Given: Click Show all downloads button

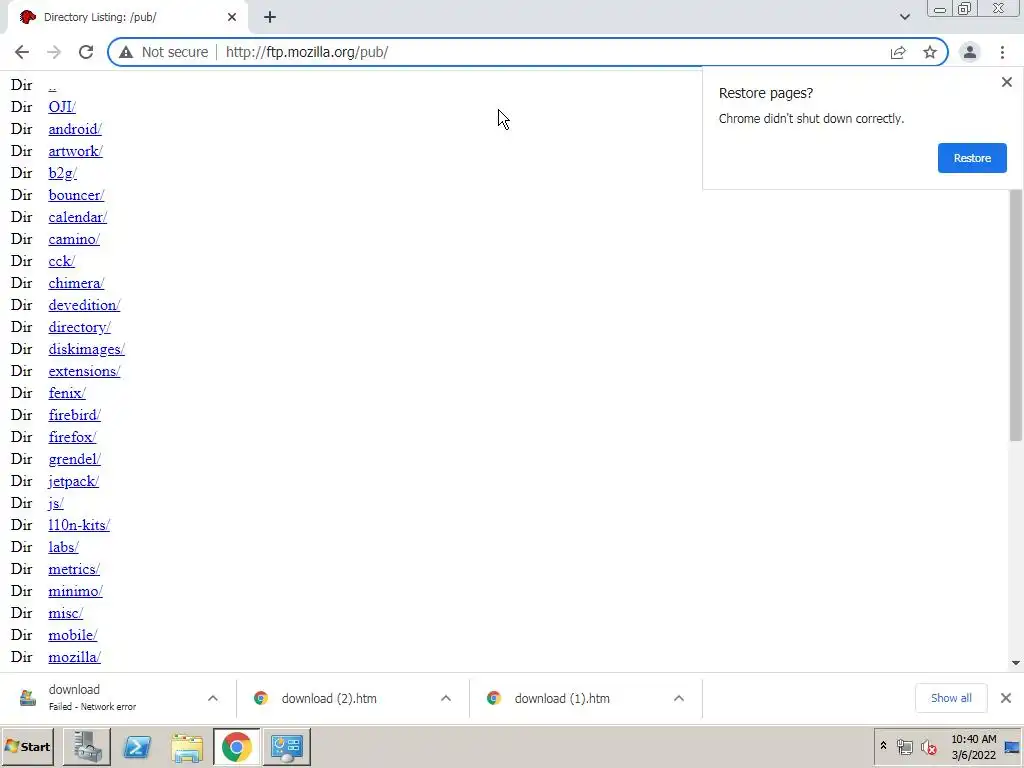Looking at the screenshot, I should [951, 698].
